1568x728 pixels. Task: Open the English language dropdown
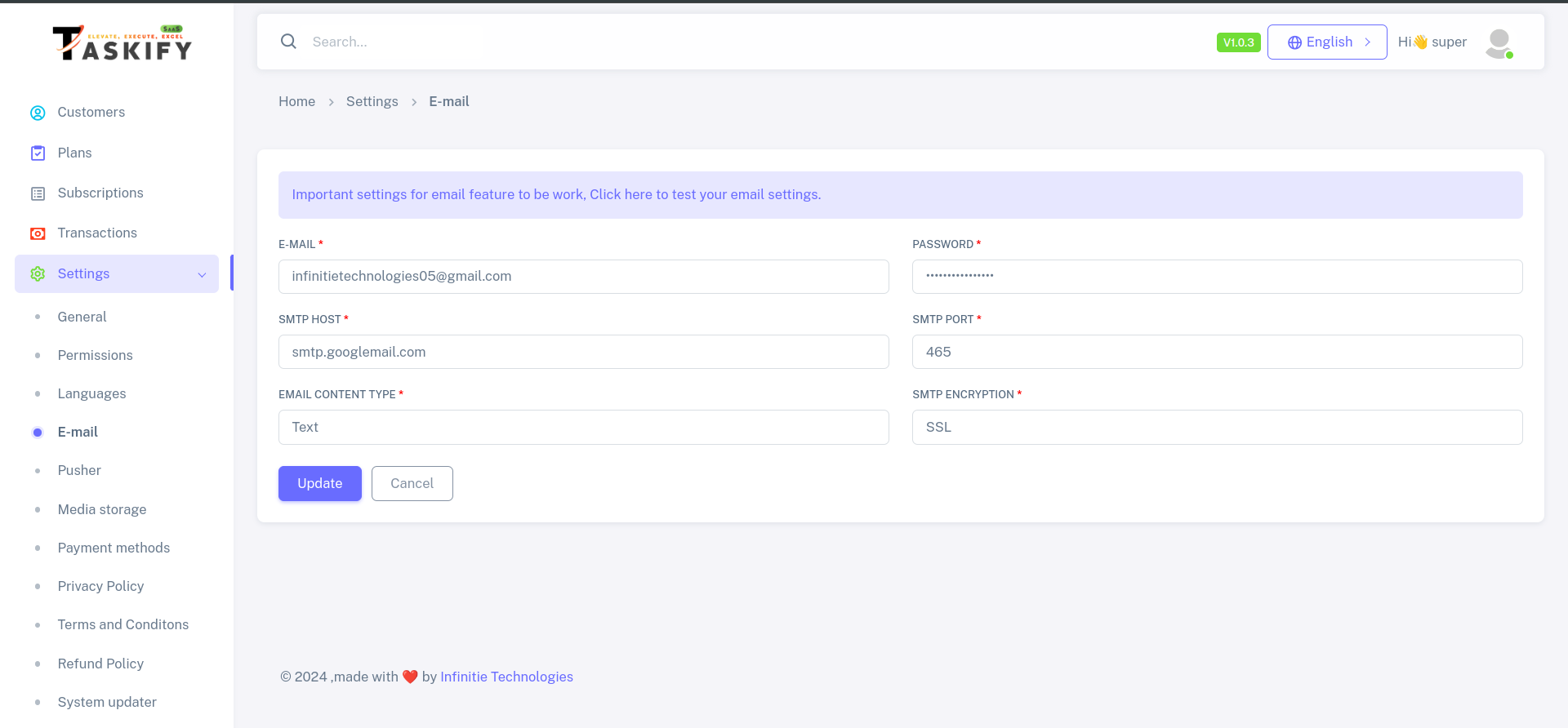click(x=1326, y=42)
